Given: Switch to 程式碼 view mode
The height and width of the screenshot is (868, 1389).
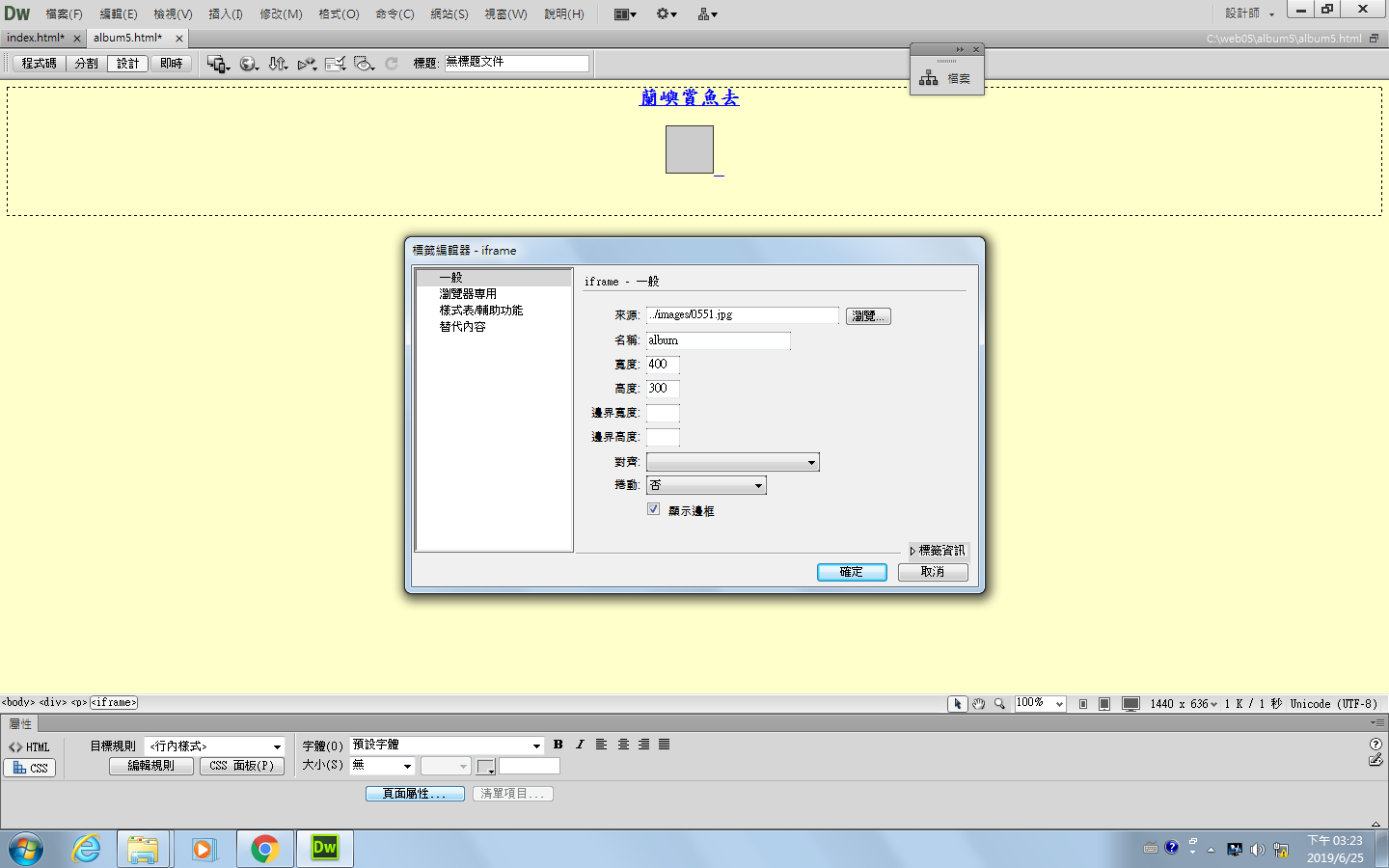Looking at the screenshot, I should (40, 64).
